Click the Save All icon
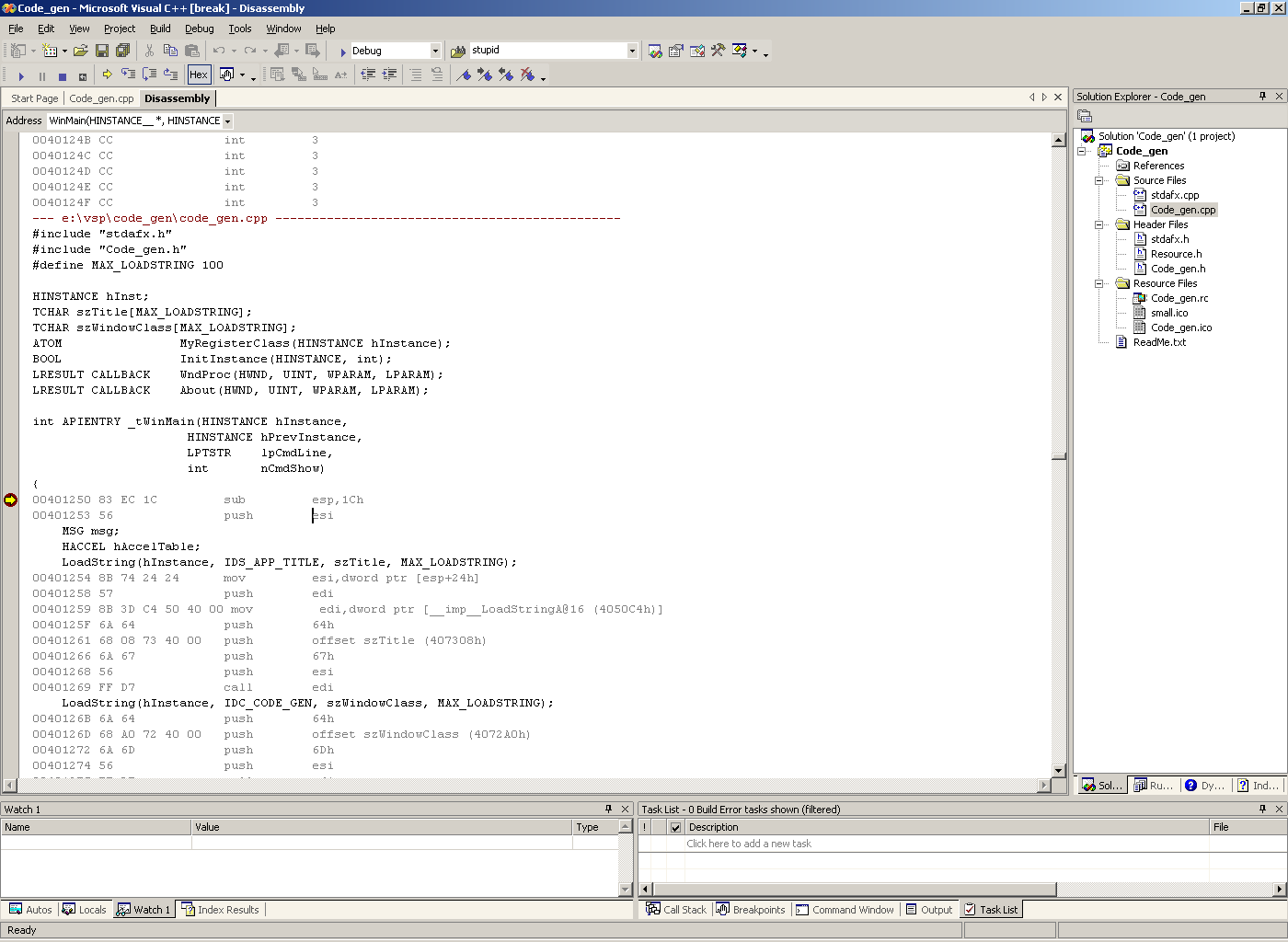The image size is (1288, 942). (122, 51)
